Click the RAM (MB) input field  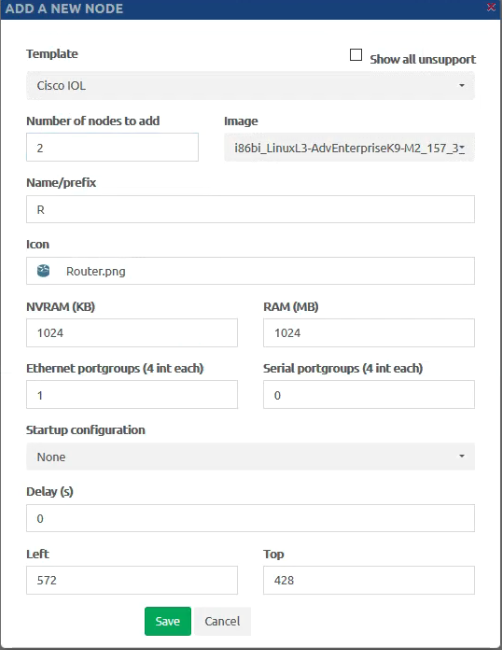pos(369,332)
